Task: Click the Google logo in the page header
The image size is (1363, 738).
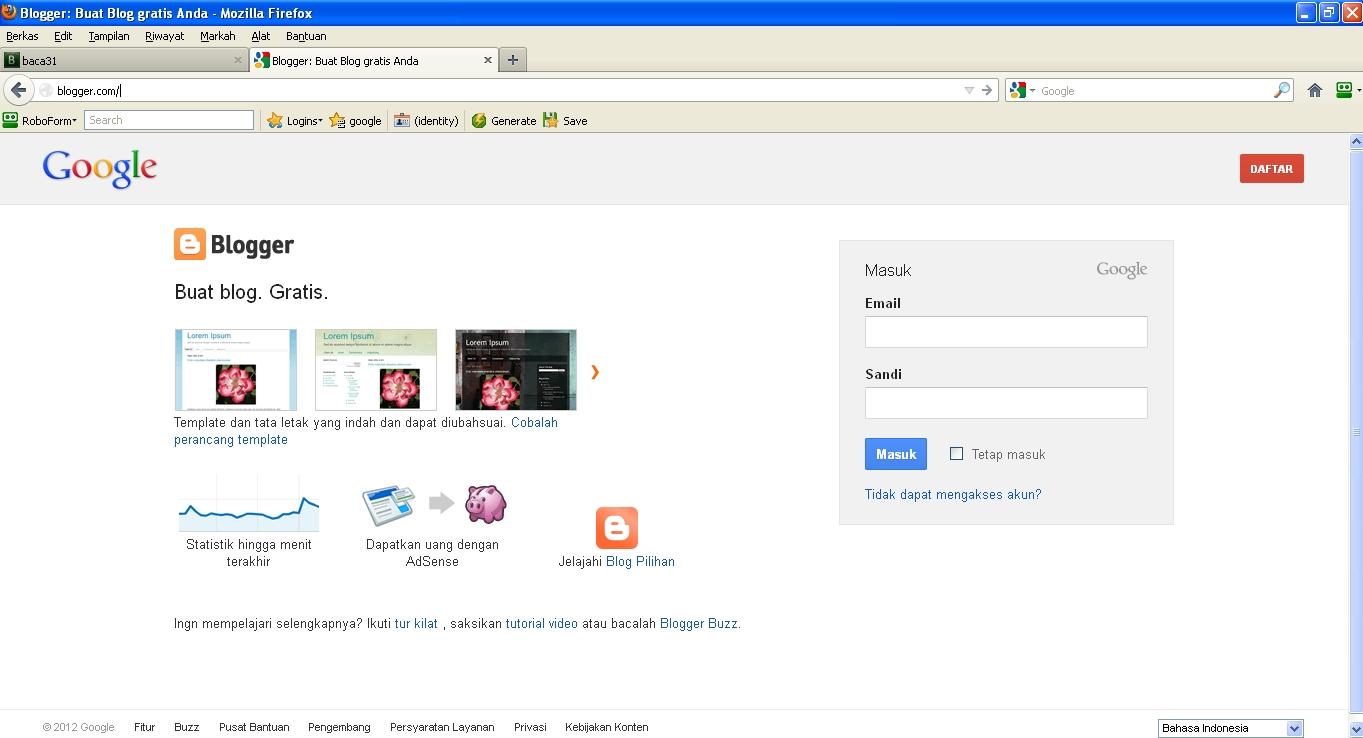Action: (x=100, y=169)
